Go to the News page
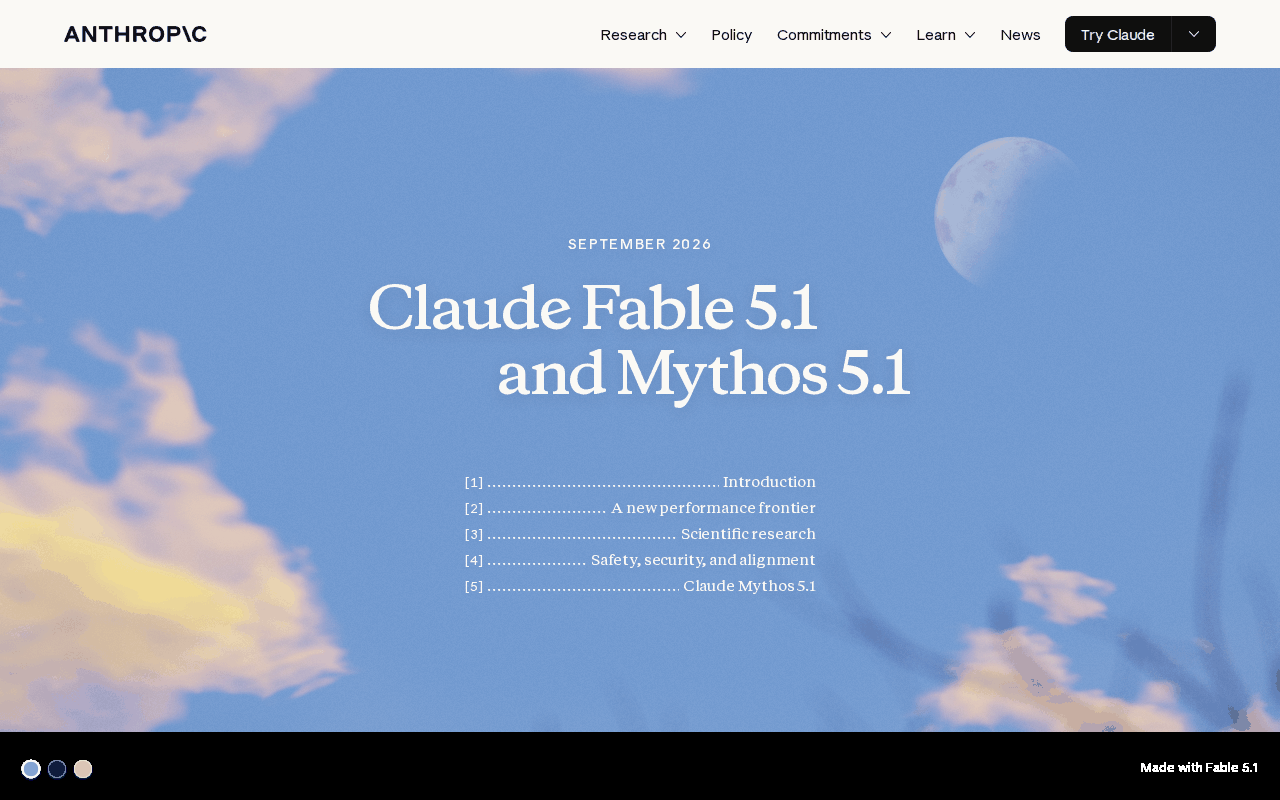This screenshot has height=800, width=1280. tap(1020, 34)
